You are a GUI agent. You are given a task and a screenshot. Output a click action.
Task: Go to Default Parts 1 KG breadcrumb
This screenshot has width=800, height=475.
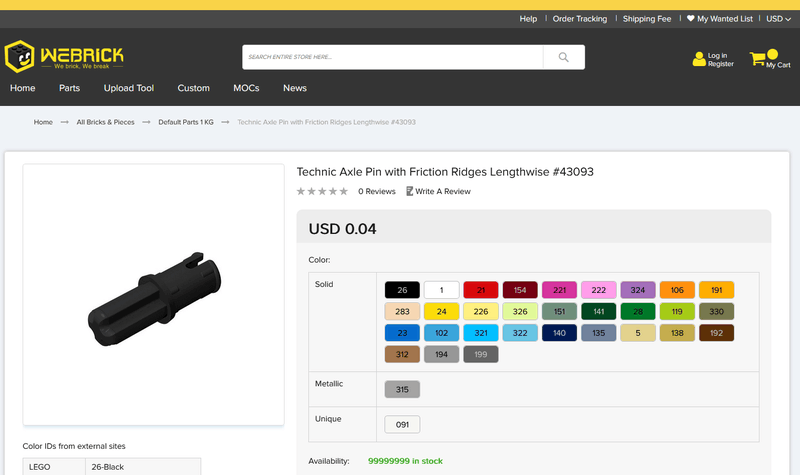click(x=186, y=122)
